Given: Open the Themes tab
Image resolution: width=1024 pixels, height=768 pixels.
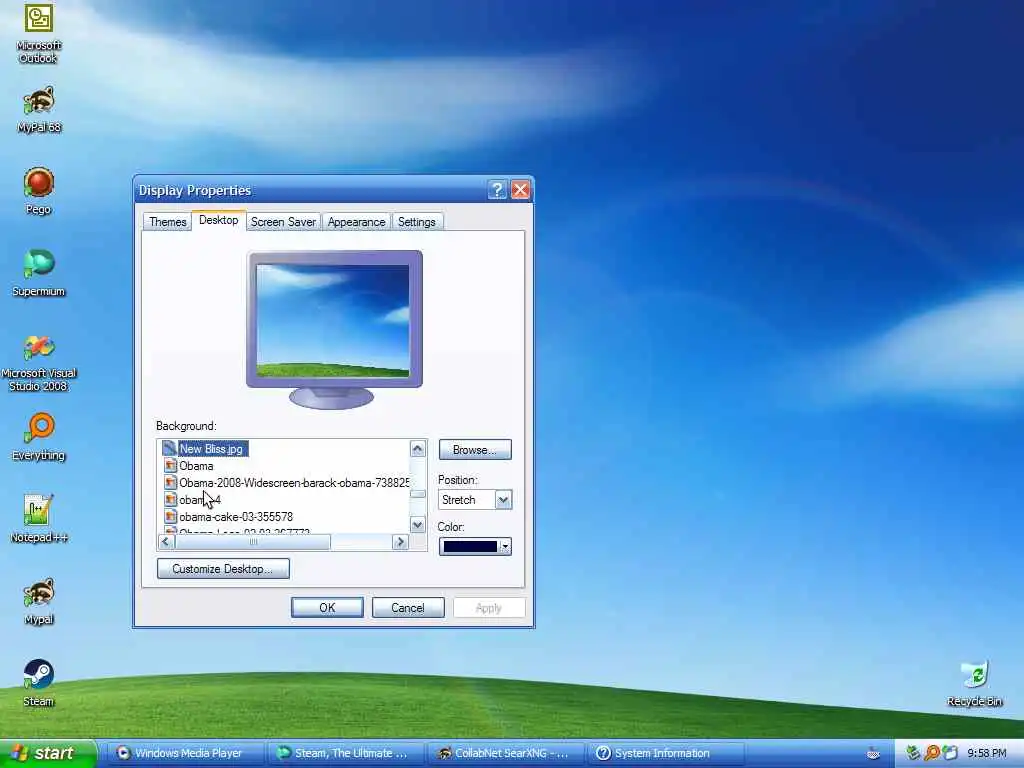Looking at the screenshot, I should pyautogui.click(x=167, y=222).
